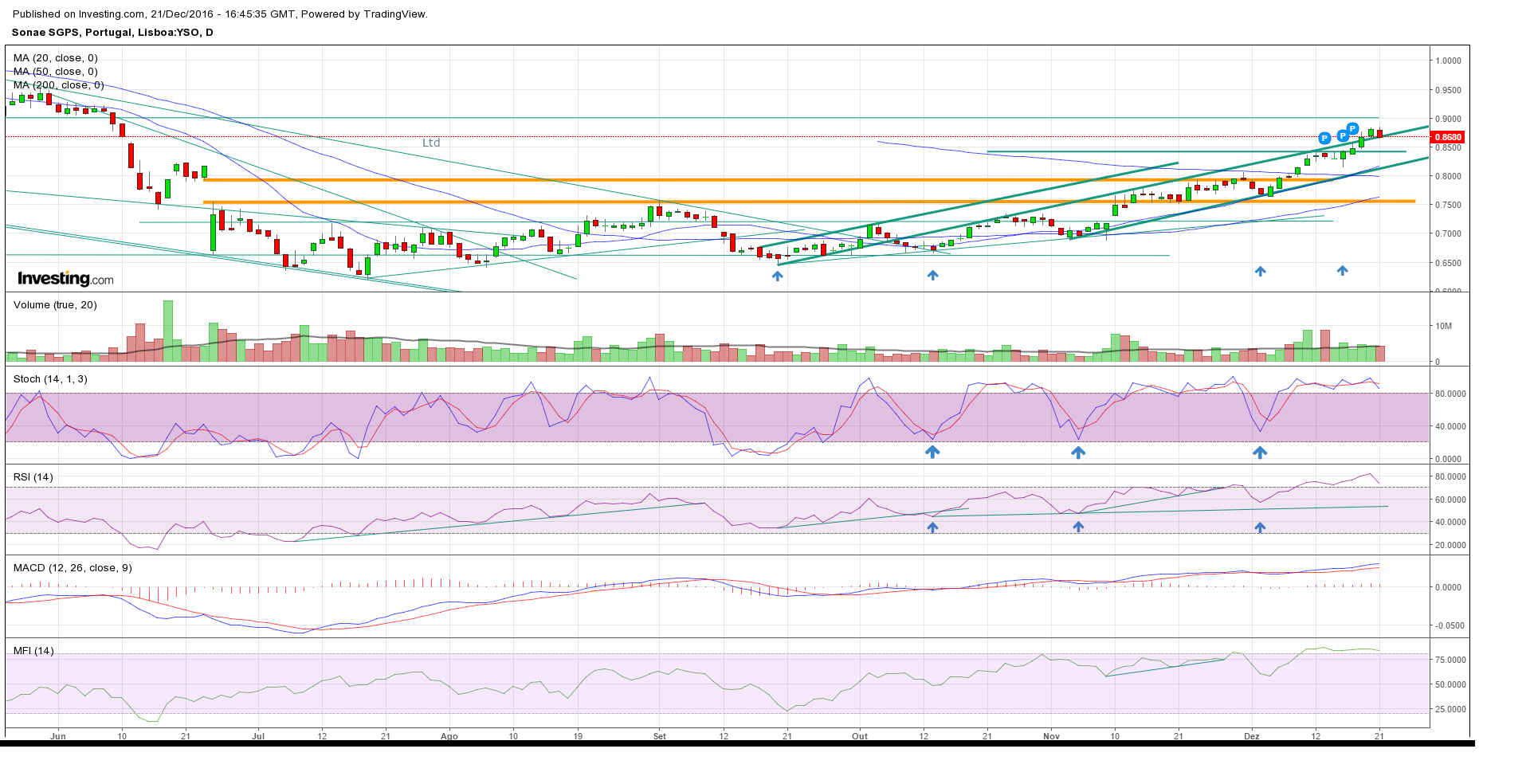Screen dimensions: 1530x784
Task: Click the Stoch (14, 1, 3) pane label
Action: coord(50,379)
